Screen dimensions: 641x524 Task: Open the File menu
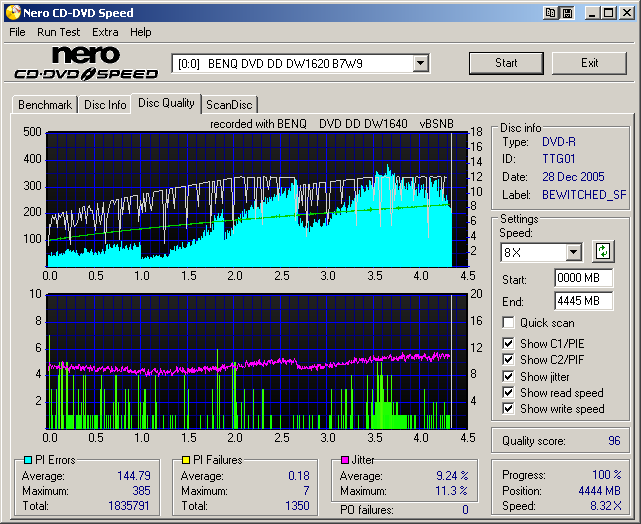click(x=17, y=32)
